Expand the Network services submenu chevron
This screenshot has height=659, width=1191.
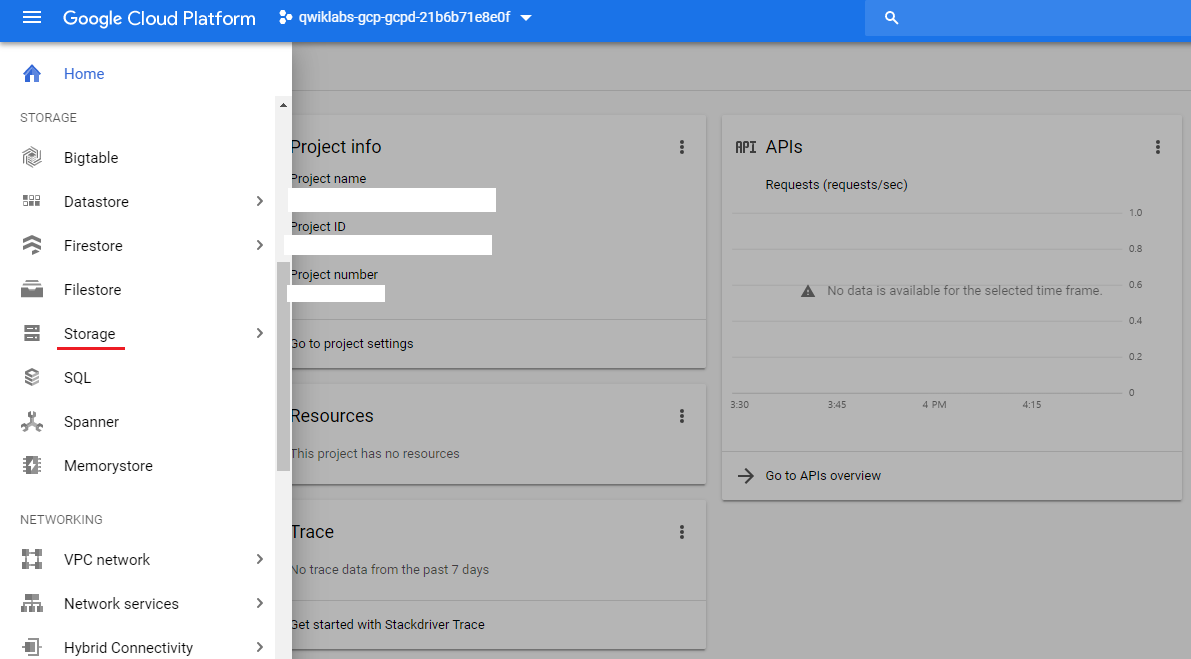[x=260, y=604]
